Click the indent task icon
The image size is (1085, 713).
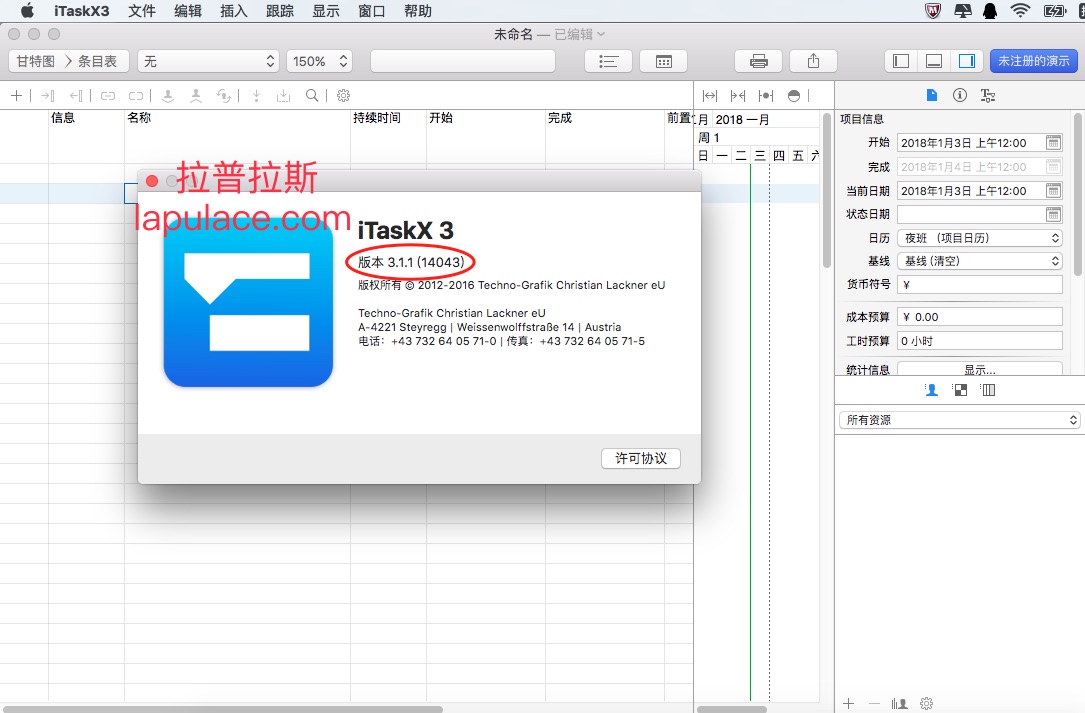(x=48, y=96)
